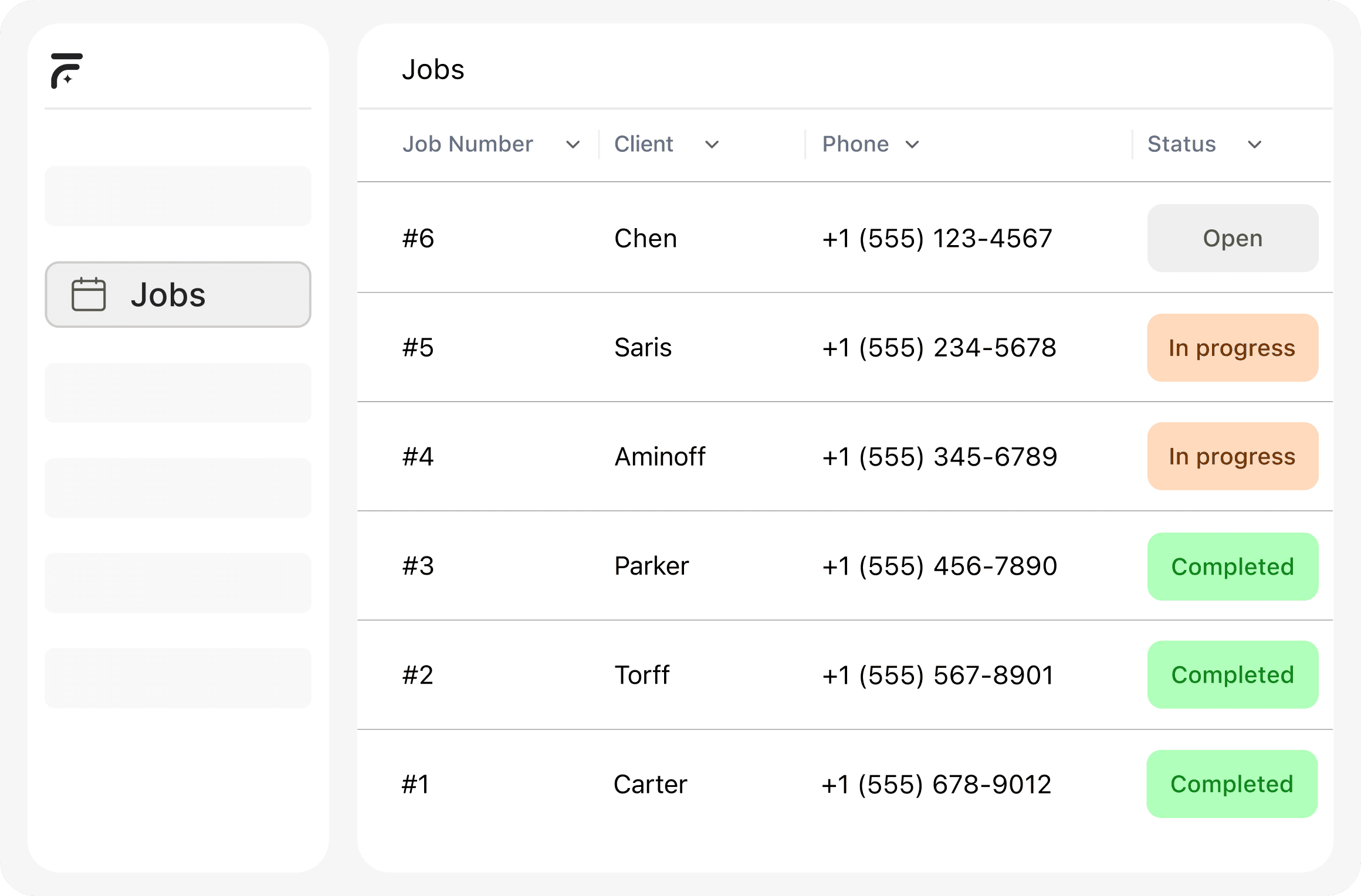Click the app logo in sidebar
Viewport: 1361px width, 896px height.
pyautogui.click(x=66, y=71)
